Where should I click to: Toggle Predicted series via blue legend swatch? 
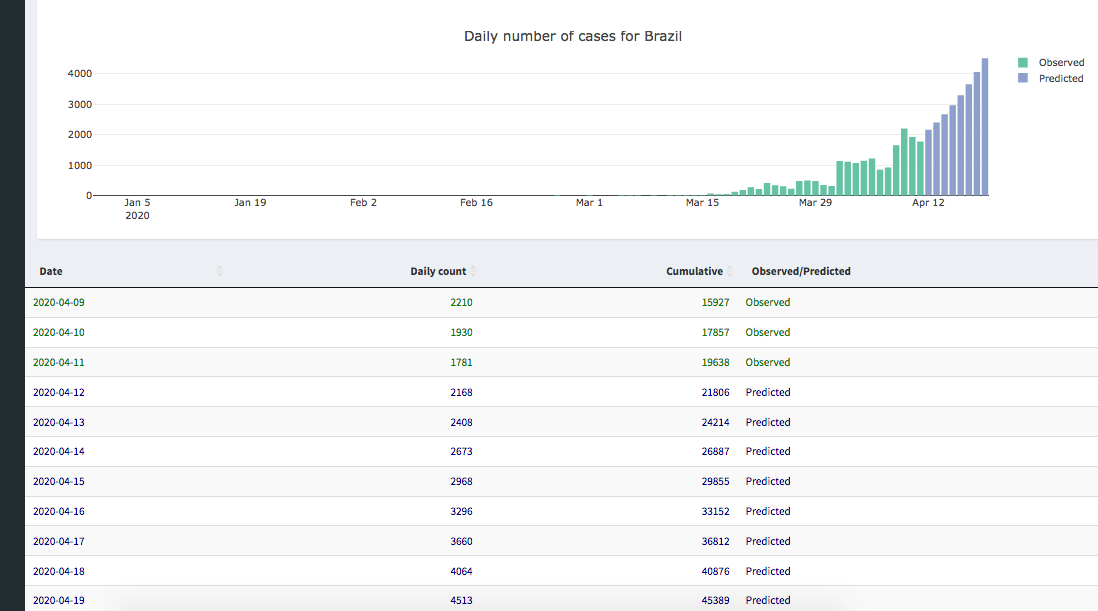[1022, 78]
